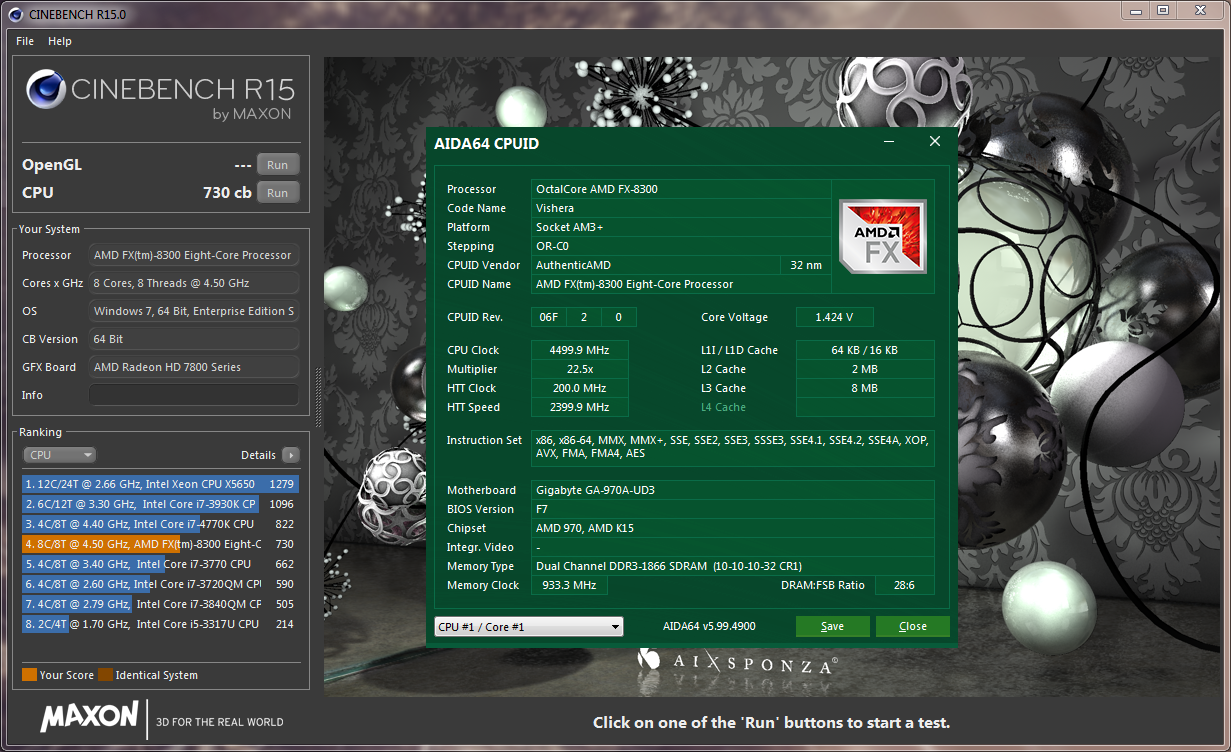Click the Memory Clock value 933.3 MHz
The height and width of the screenshot is (752, 1231).
point(570,585)
